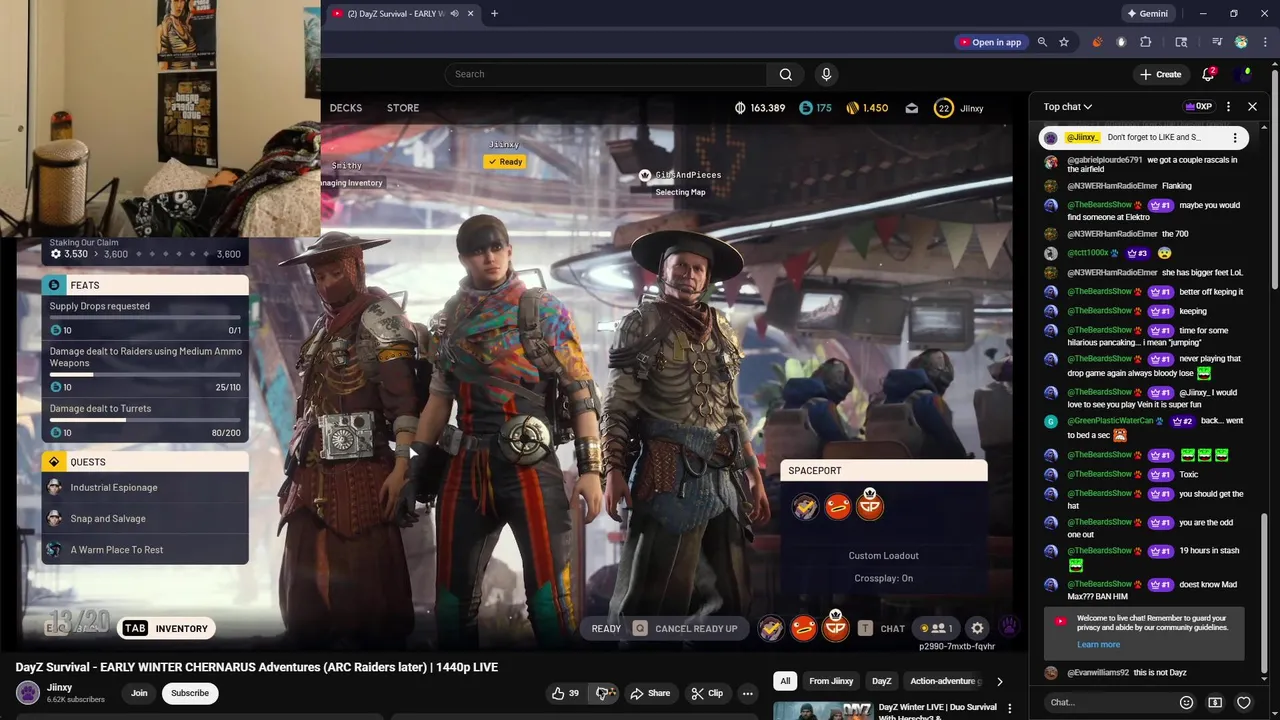Click the paw watermark channel logo
The width and height of the screenshot is (1280, 720).
point(1009,627)
